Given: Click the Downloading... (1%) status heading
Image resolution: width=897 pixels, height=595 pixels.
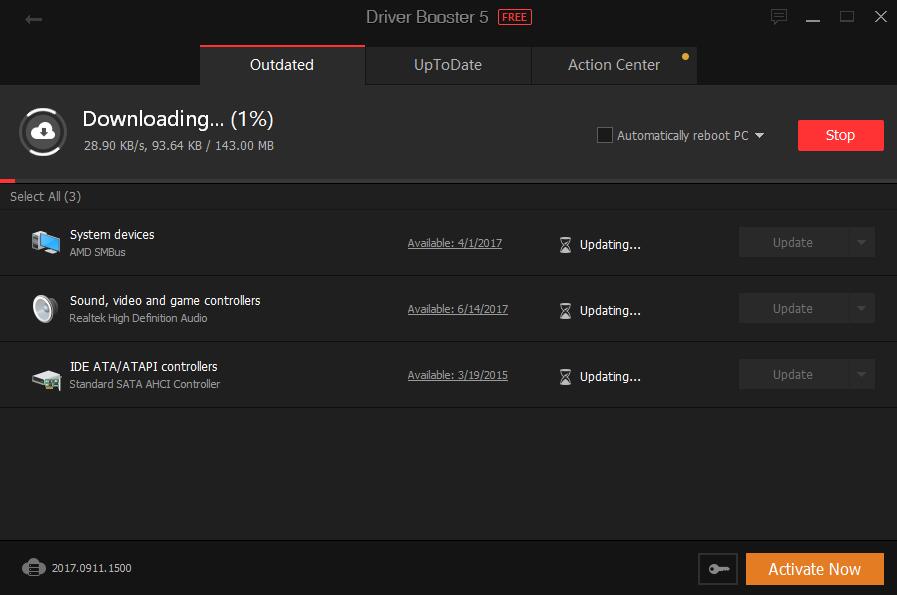Looking at the screenshot, I should point(178,119).
